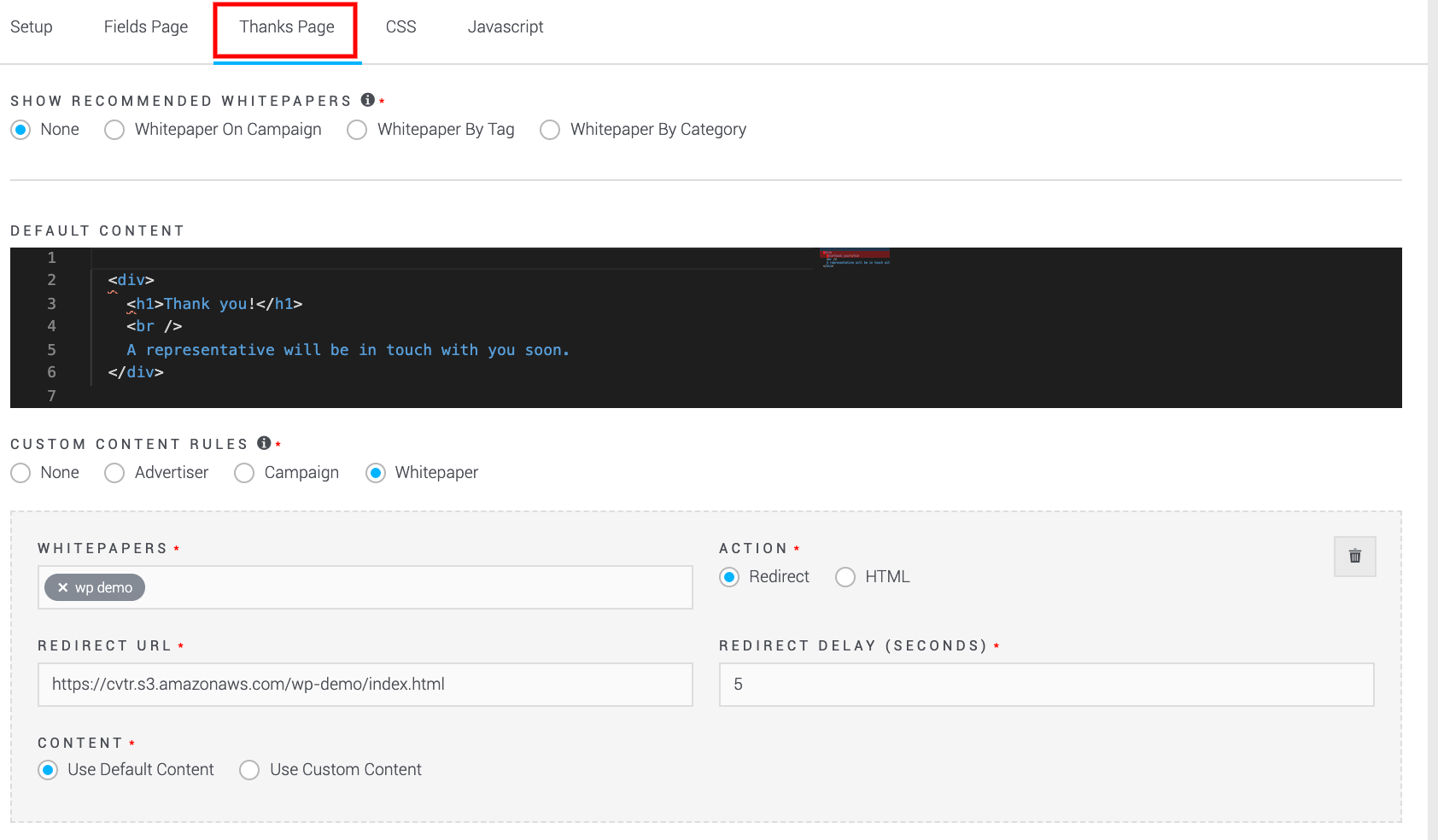This screenshot has height=840, width=1438.
Task: Set custom content rules to None
Action: pos(21,473)
